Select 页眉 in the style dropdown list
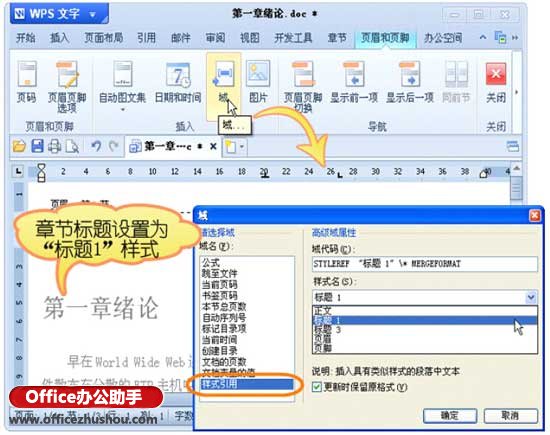 pyautogui.click(x=424, y=339)
